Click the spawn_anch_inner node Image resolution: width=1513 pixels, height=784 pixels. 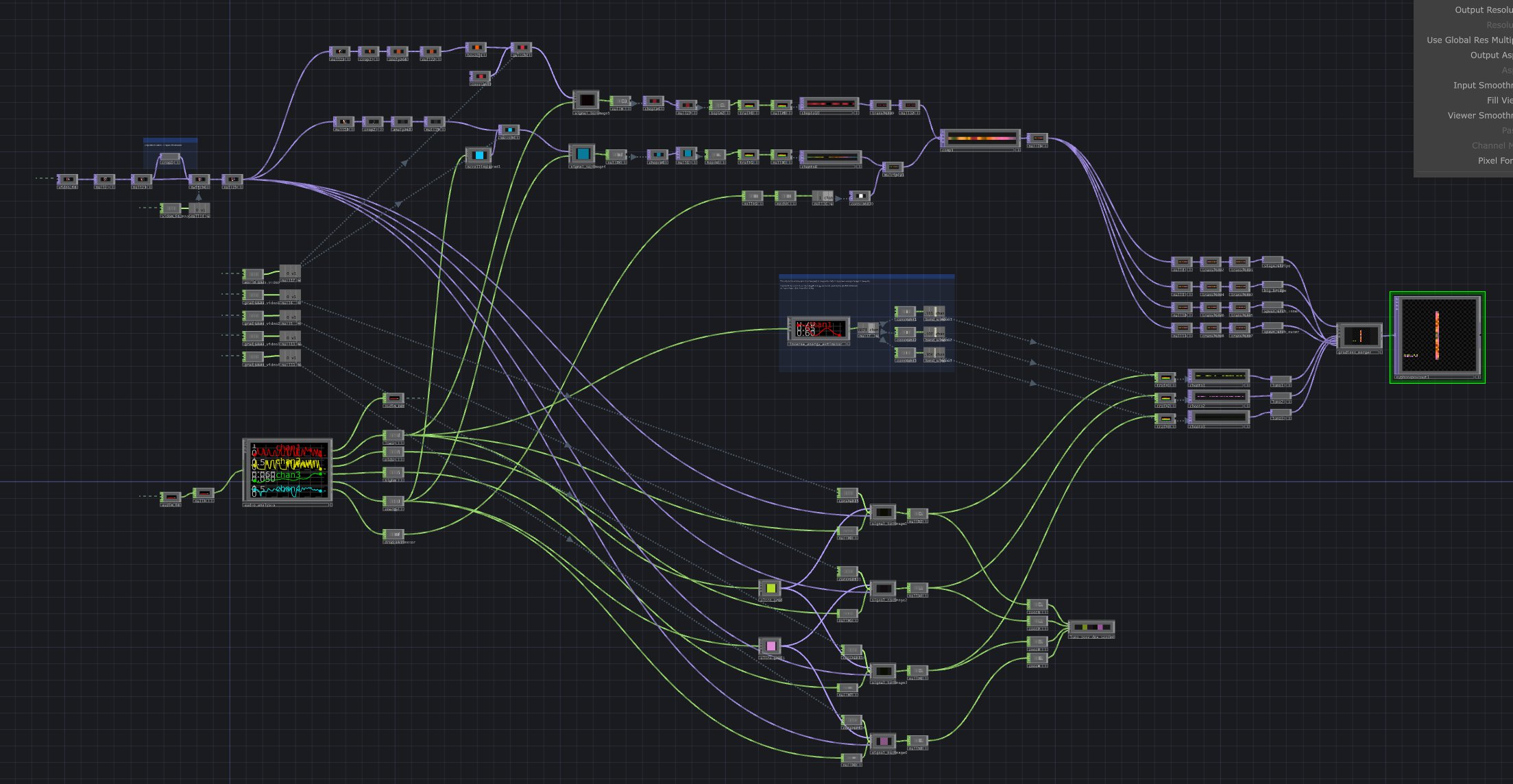point(1272,307)
